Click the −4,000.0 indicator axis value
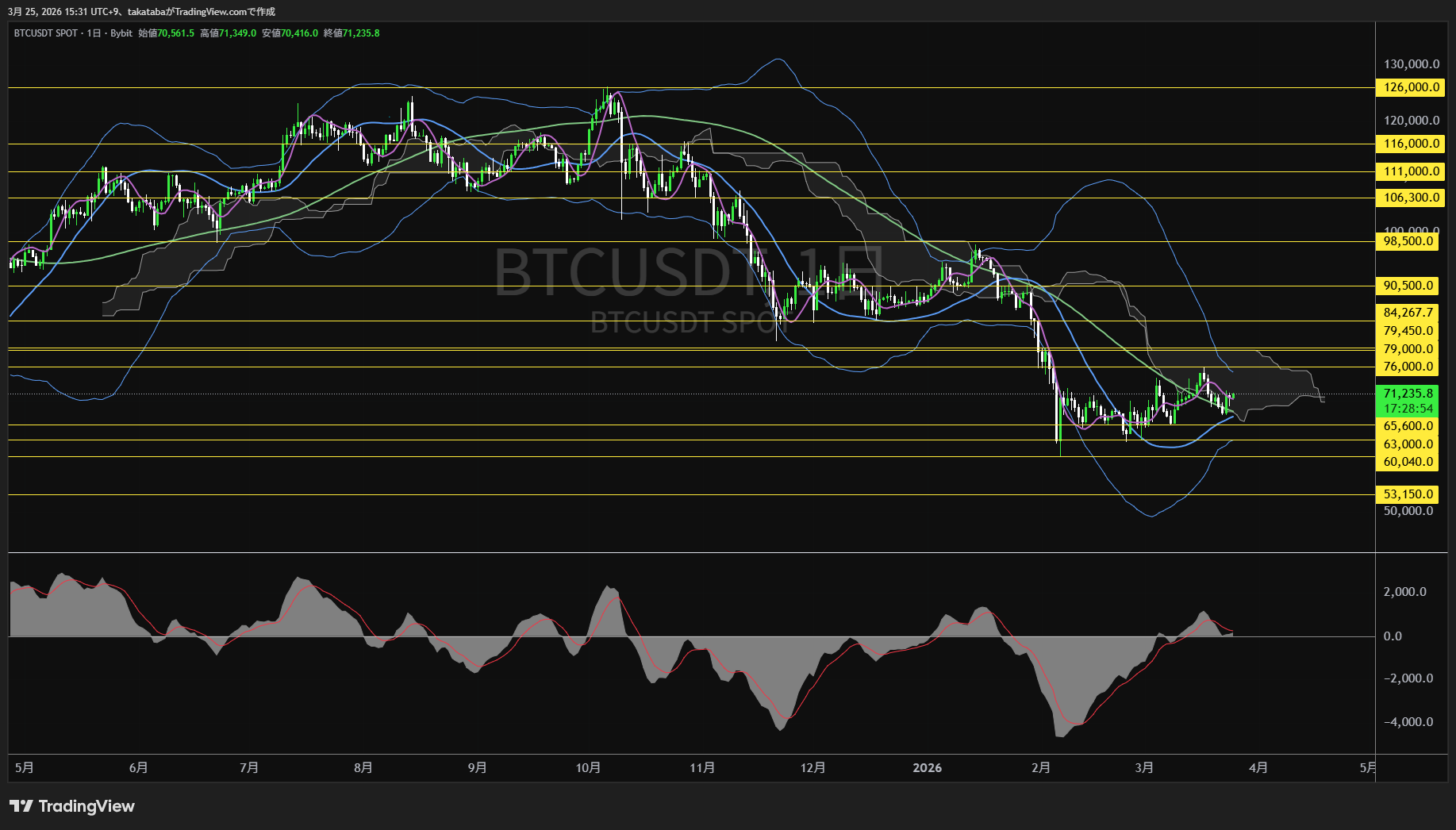This screenshot has height=830, width=1456. click(x=1408, y=722)
